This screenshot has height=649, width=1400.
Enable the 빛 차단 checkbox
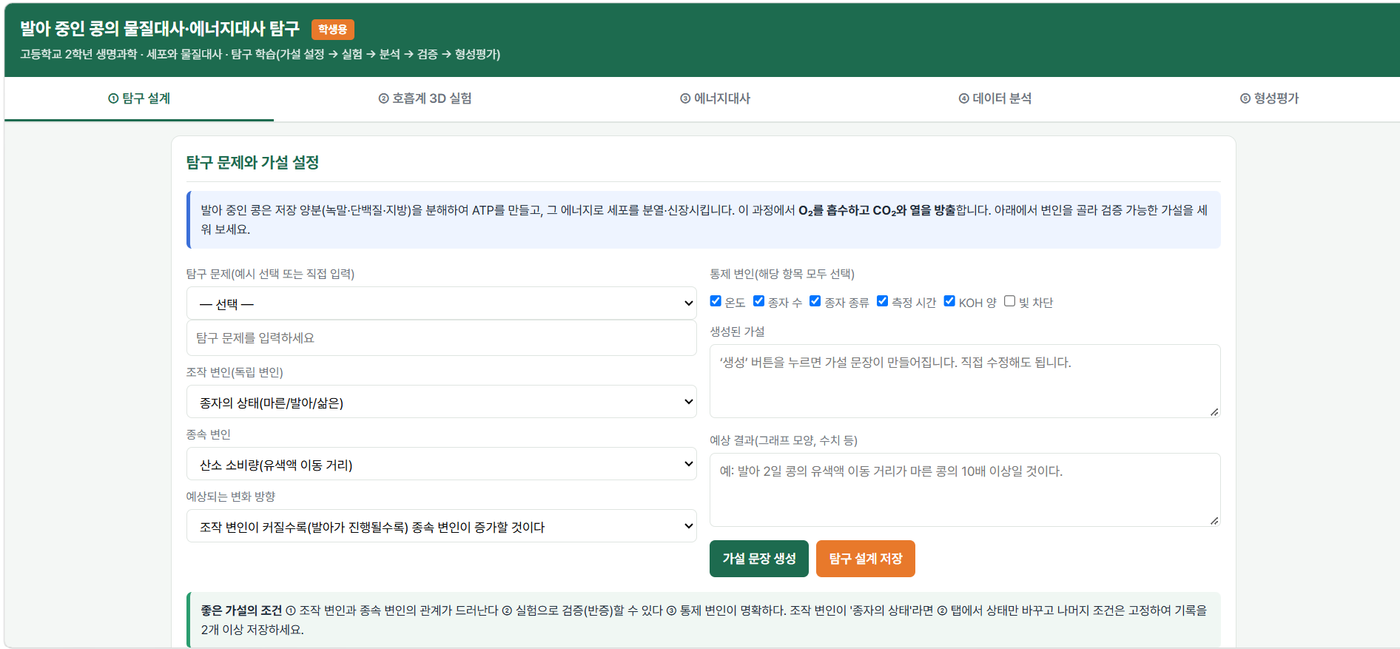click(x=1010, y=301)
